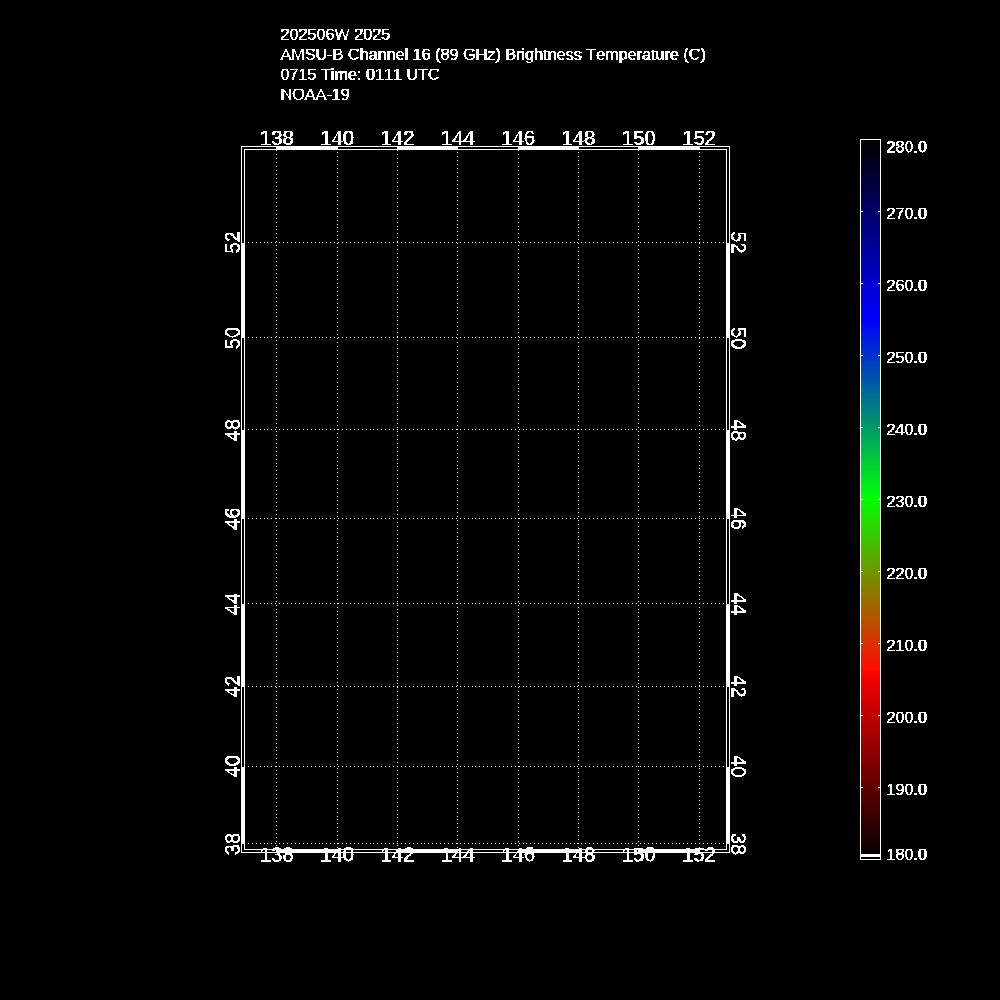Click grid intersection of 140 and 50
Viewport: 1000px width, 1000px height.
[337, 338]
